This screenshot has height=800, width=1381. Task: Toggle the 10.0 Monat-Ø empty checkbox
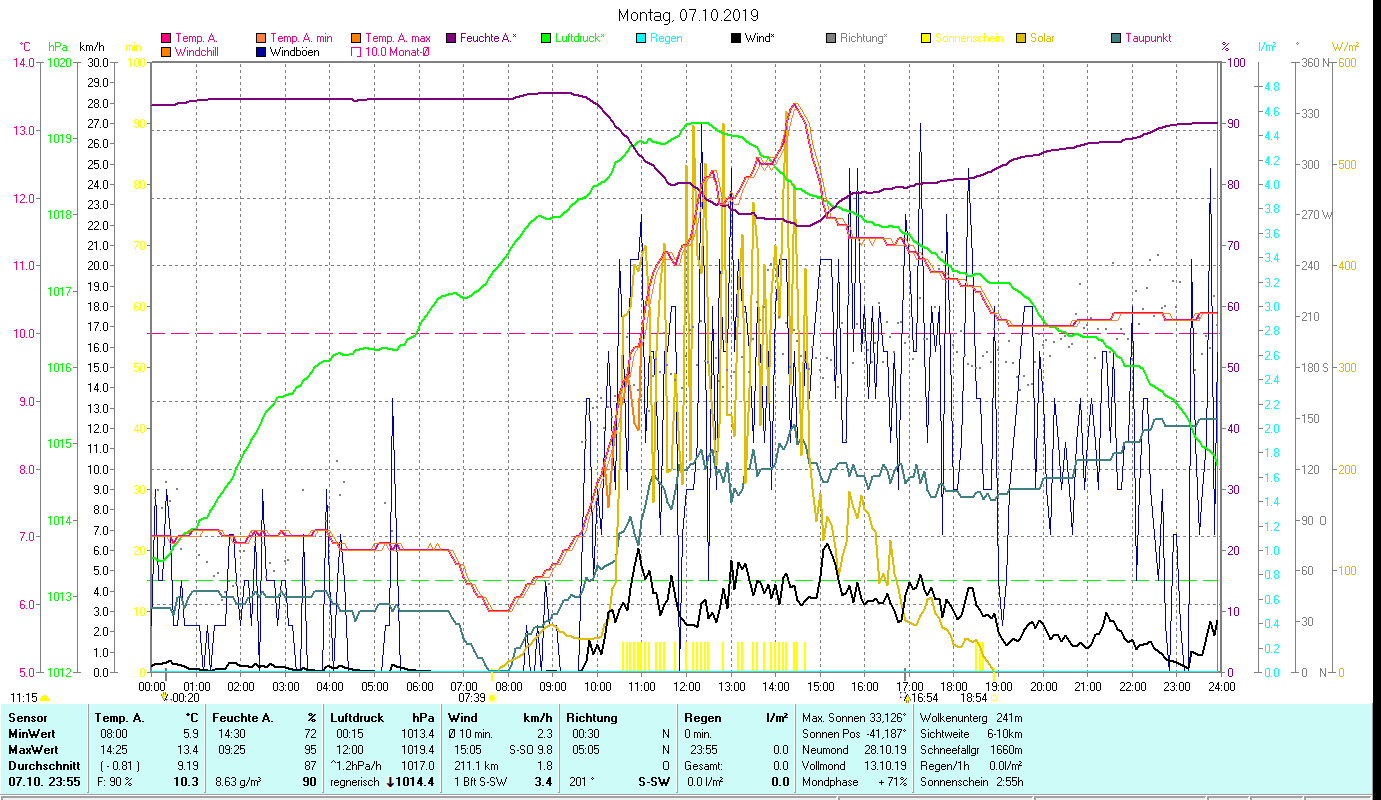[356, 52]
